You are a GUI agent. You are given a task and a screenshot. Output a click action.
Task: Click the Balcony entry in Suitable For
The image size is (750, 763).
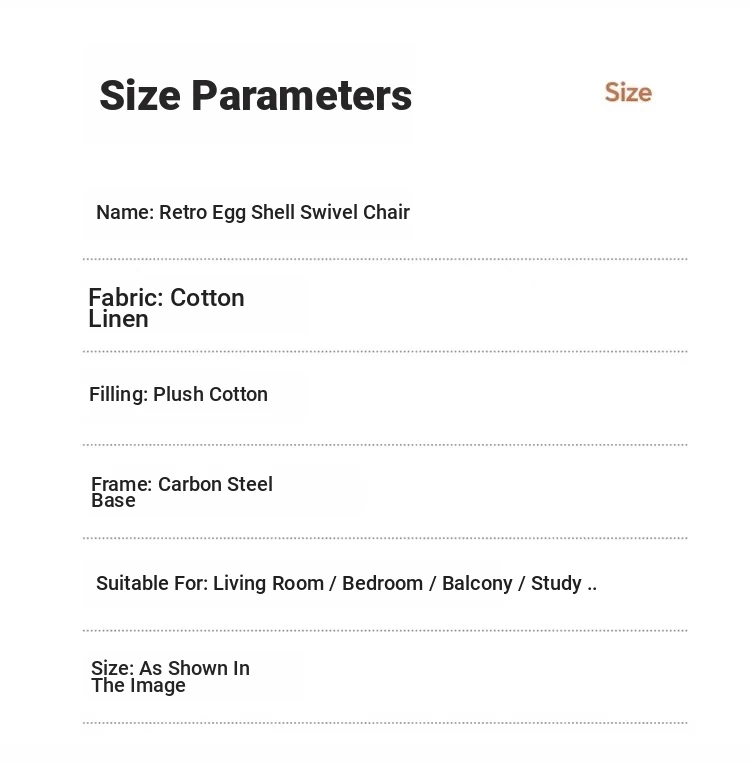(477, 583)
